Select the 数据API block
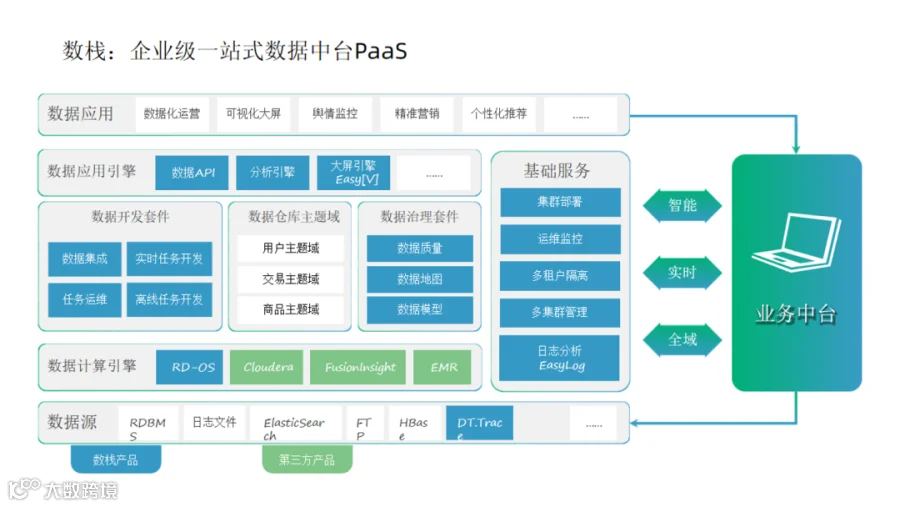Viewport: 900px width, 507px height. coord(192,172)
